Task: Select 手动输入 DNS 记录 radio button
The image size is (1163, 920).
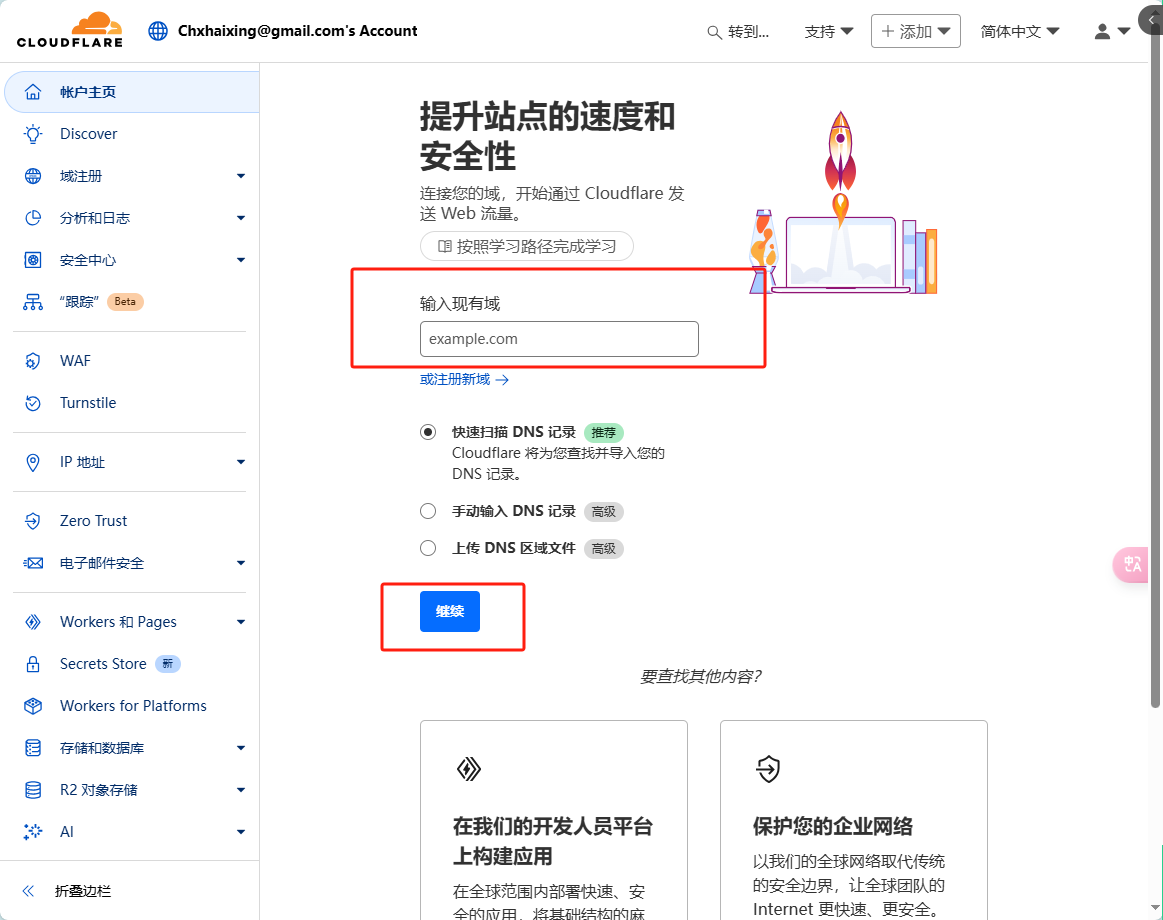Action: tap(428, 511)
